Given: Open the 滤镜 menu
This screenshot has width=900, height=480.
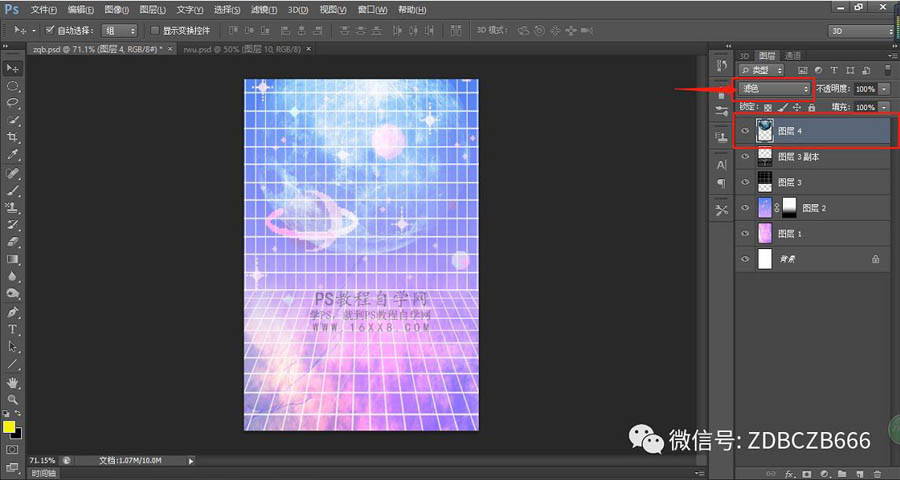Looking at the screenshot, I should tap(262, 9).
